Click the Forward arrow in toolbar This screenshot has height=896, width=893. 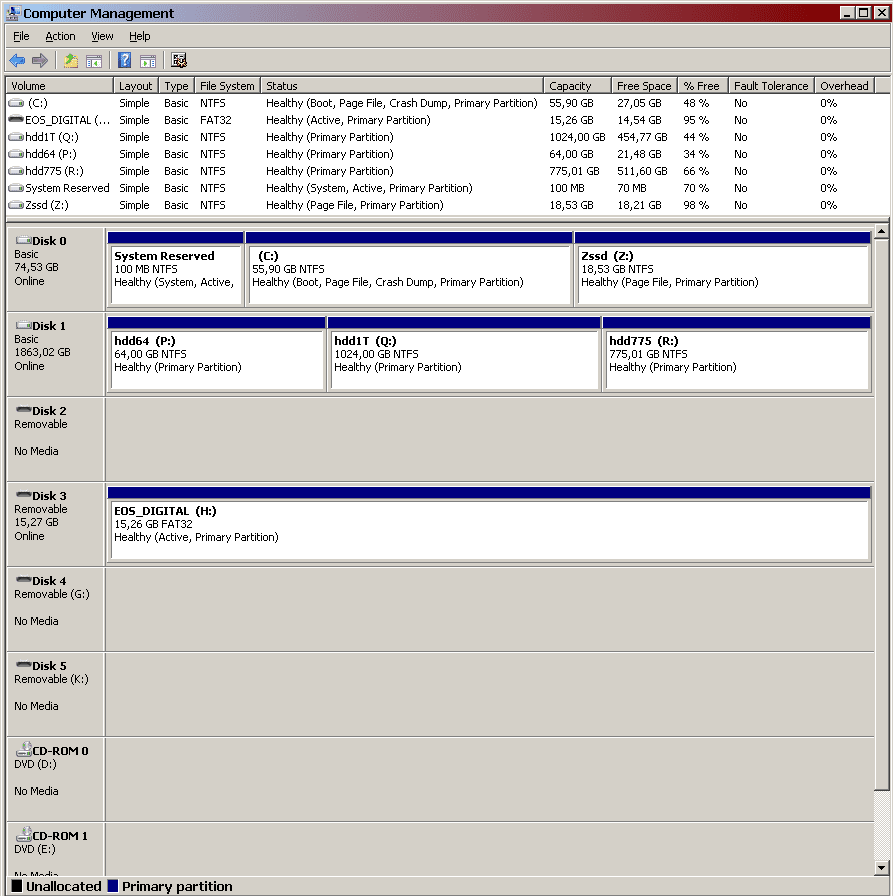click(40, 60)
